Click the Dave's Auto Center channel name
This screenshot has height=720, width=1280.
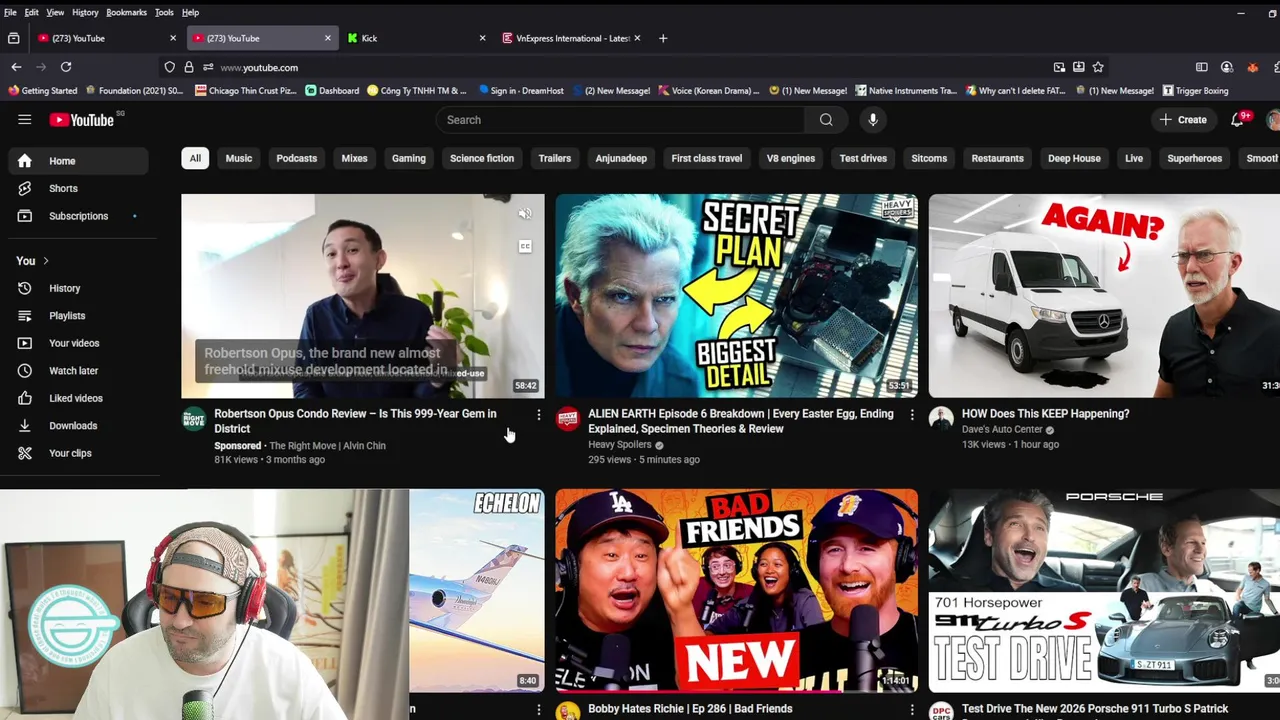coord(1002,430)
